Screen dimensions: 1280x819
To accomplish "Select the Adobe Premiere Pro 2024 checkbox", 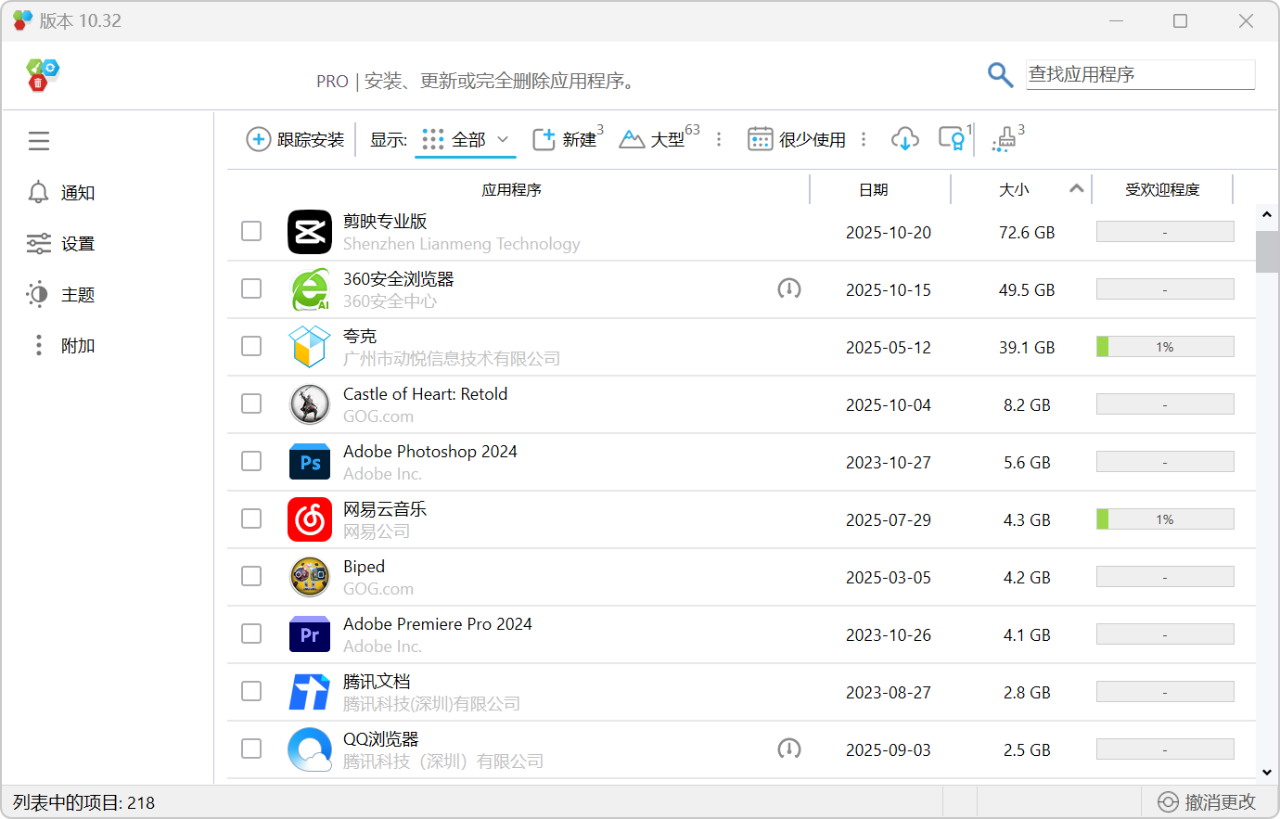I will [251, 633].
